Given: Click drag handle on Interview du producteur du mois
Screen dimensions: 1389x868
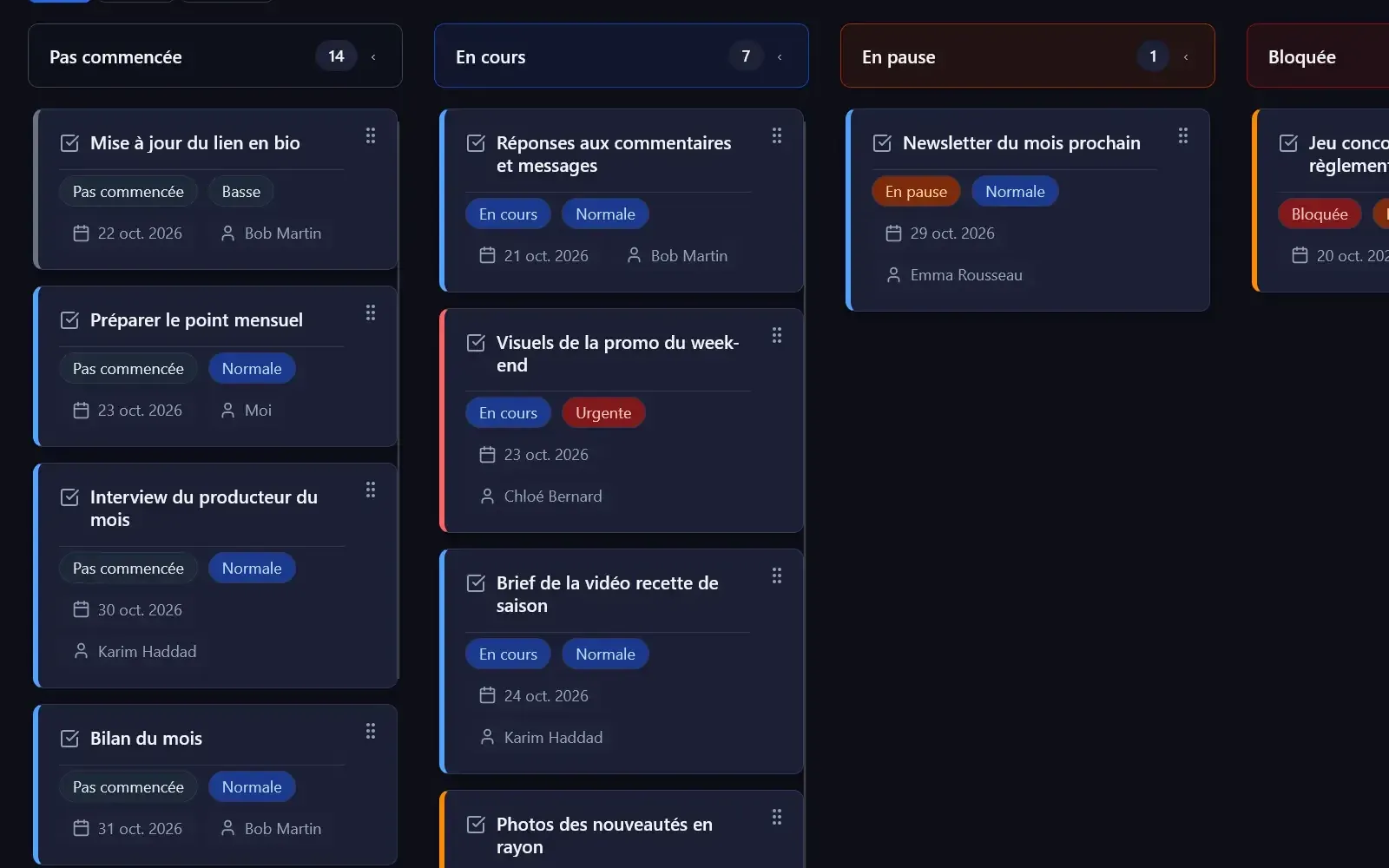Looking at the screenshot, I should (x=371, y=490).
